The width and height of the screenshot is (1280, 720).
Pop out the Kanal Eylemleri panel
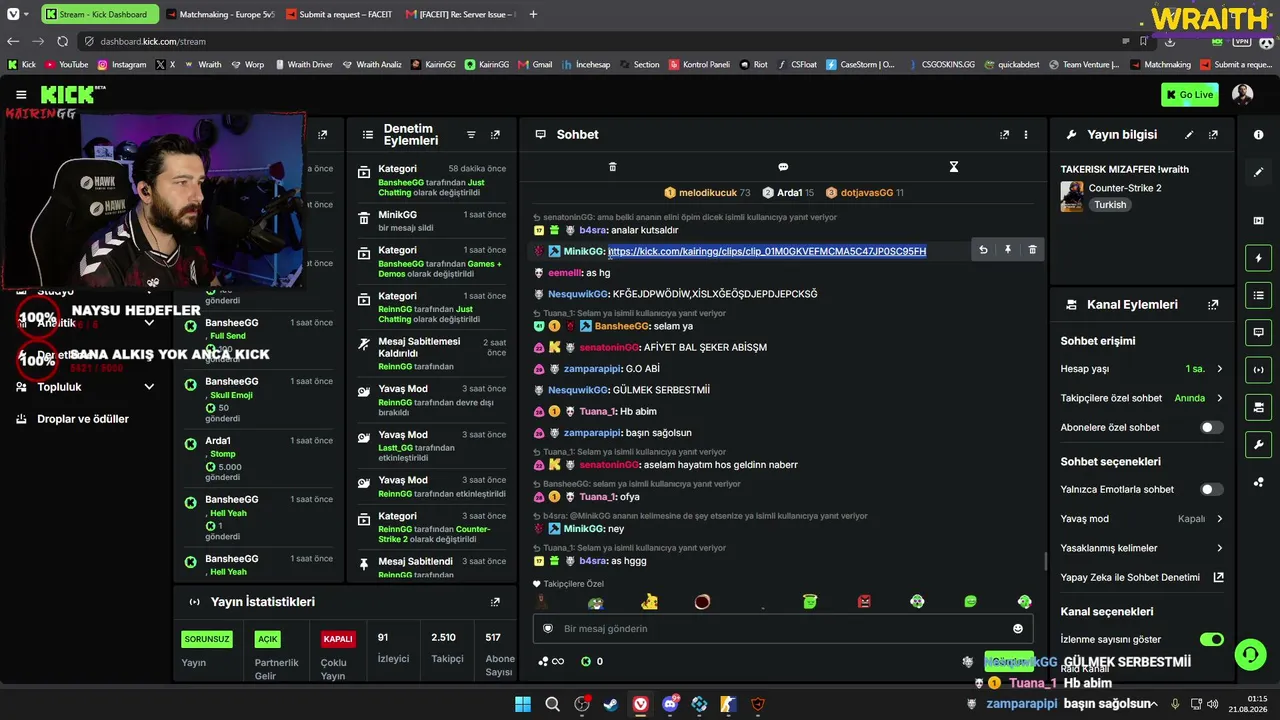1213,305
